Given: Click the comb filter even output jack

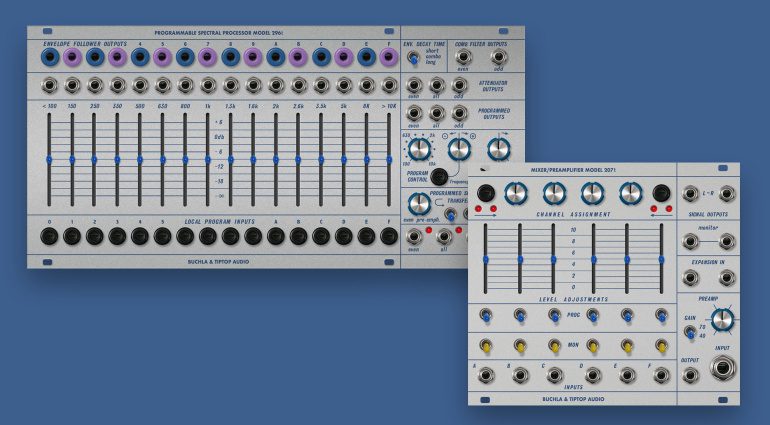Looking at the screenshot, I should click(x=462, y=58).
